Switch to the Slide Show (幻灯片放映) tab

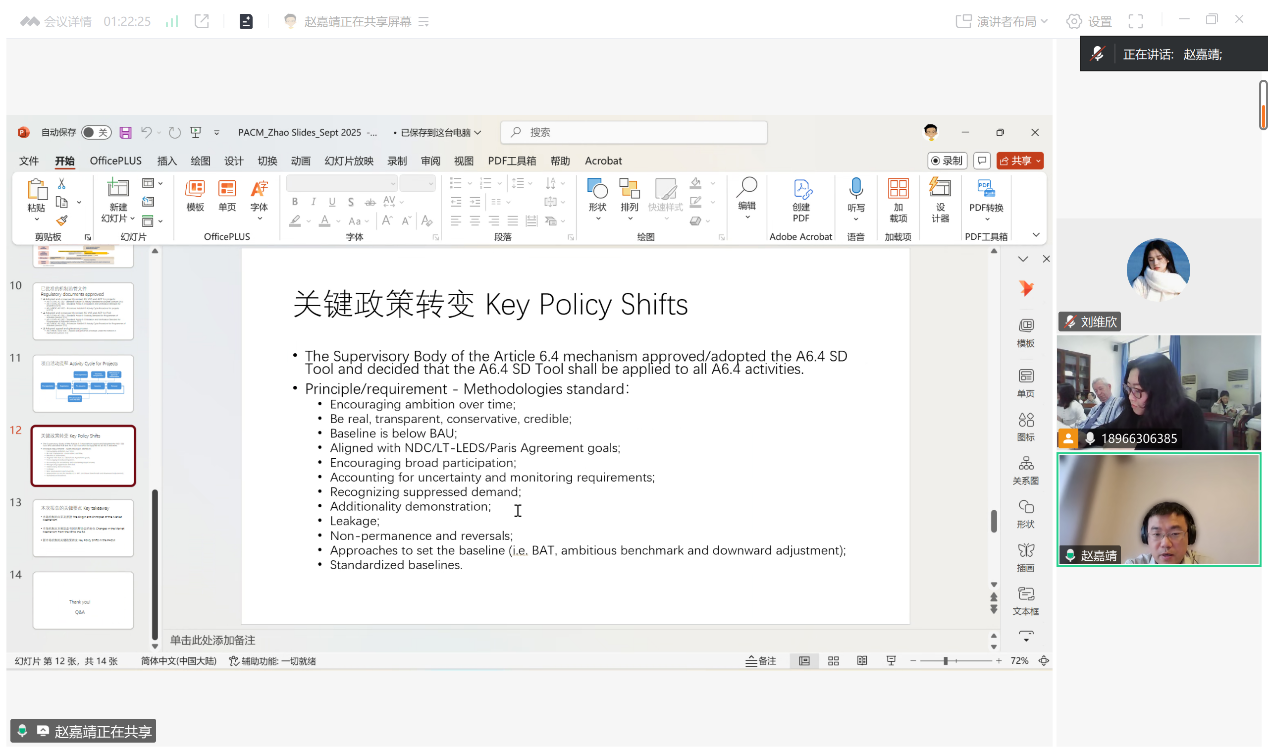[349, 160]
